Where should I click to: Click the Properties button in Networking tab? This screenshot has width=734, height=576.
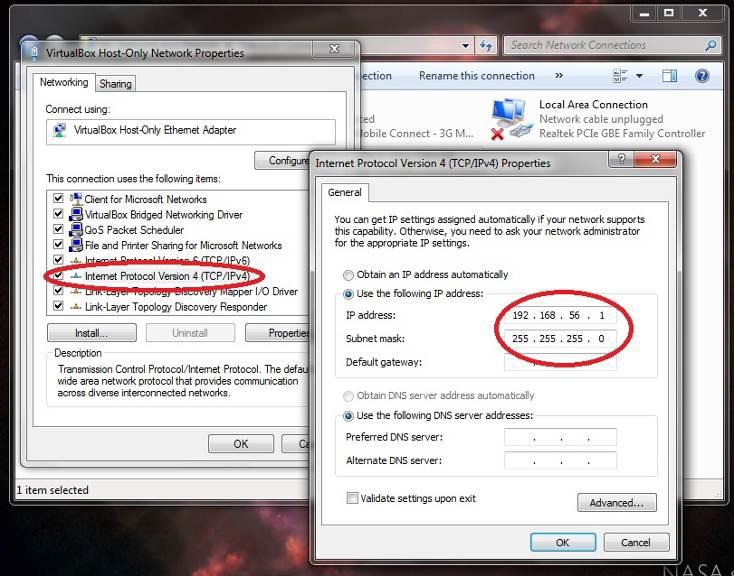coord(278,333)
